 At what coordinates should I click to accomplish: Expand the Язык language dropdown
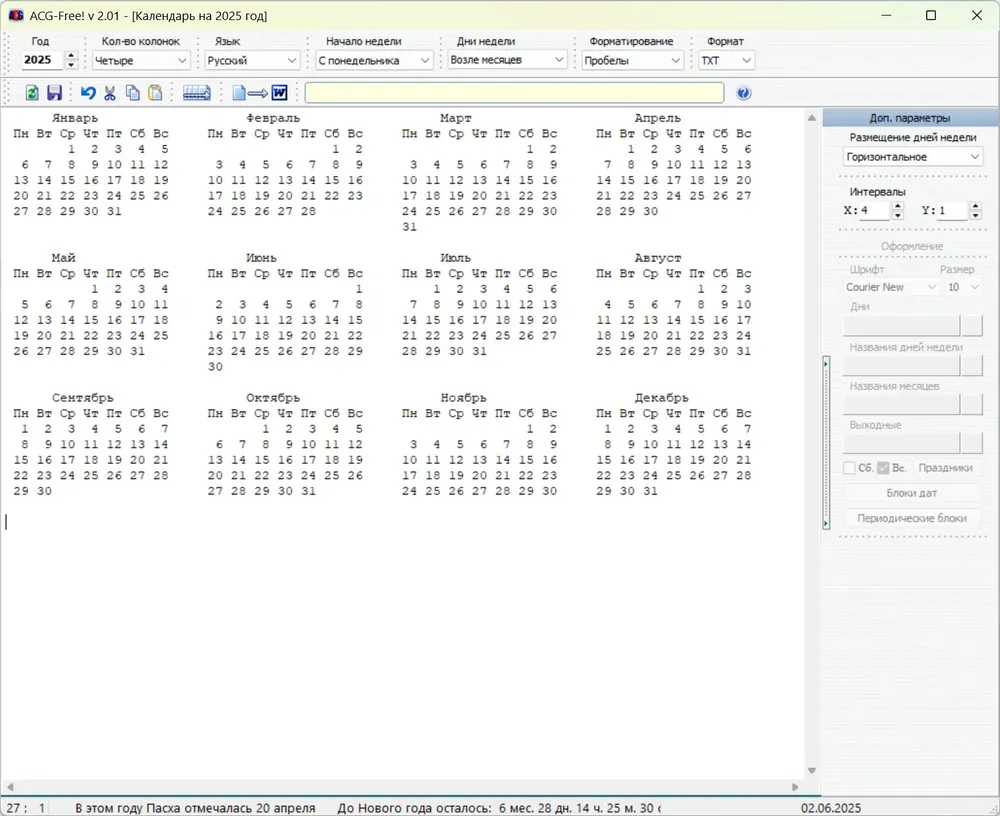[x=252, y=61]
